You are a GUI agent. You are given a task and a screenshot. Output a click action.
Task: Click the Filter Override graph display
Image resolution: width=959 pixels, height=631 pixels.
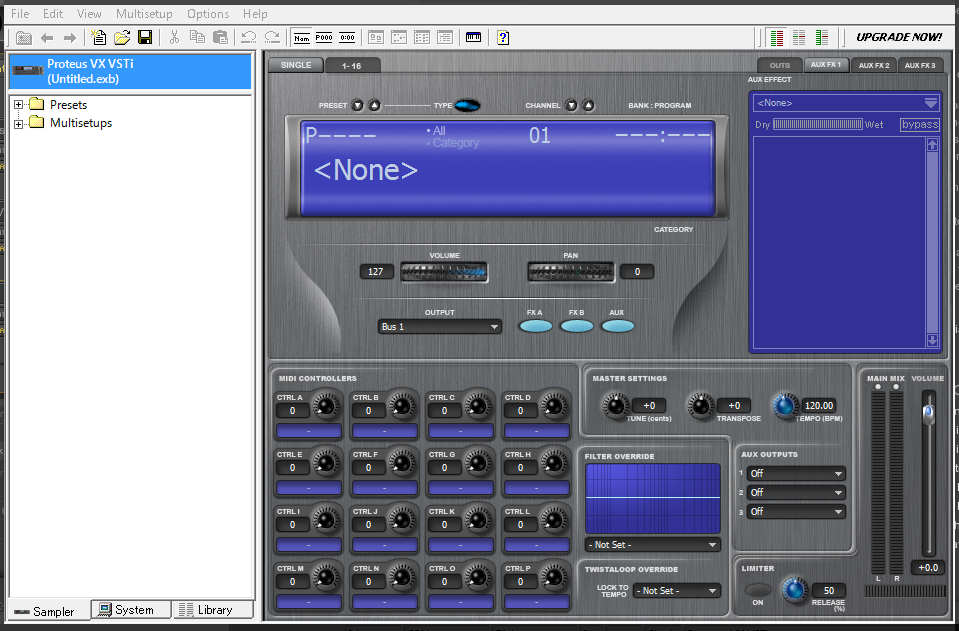(653, 498)
